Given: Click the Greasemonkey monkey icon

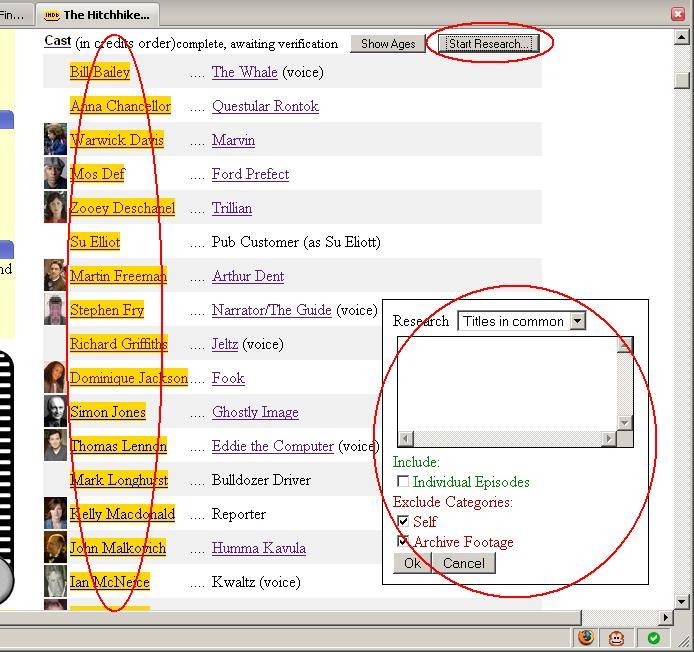Looking at the screenshot, I should coord(617,638).
